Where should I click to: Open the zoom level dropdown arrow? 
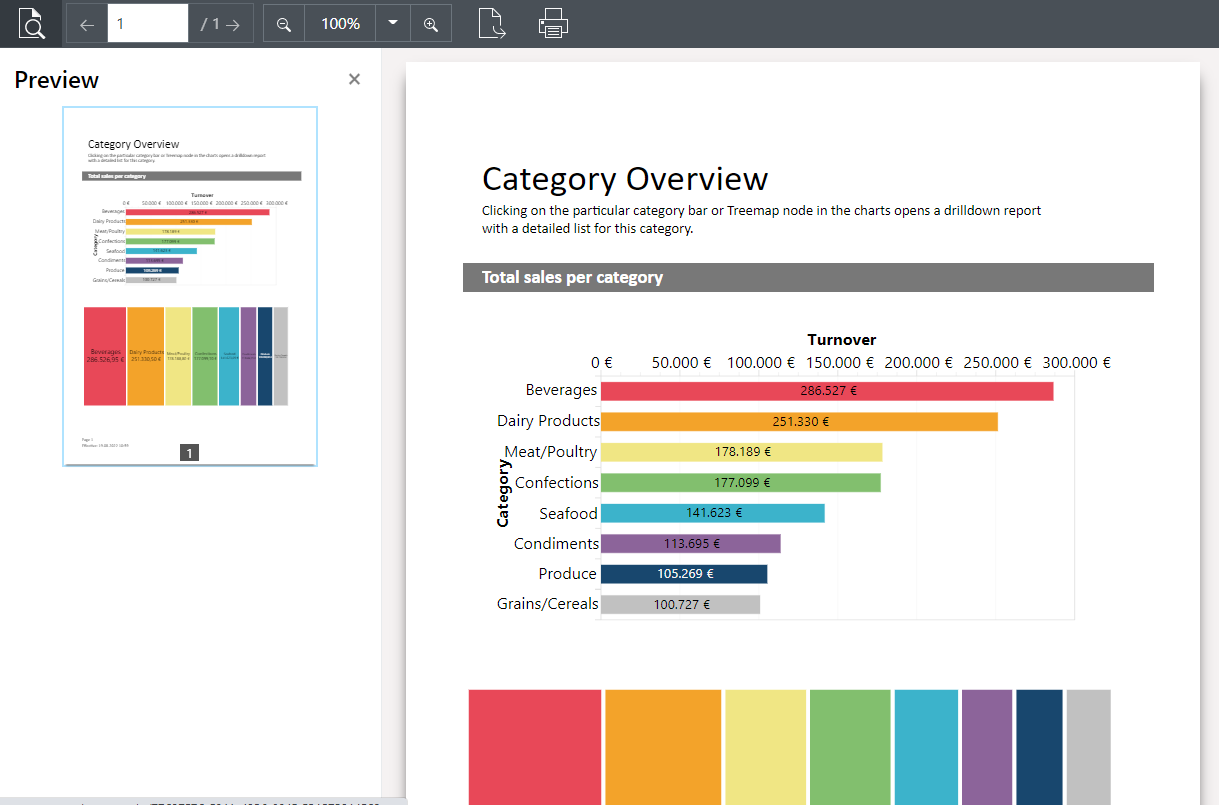tap(393, 23)
